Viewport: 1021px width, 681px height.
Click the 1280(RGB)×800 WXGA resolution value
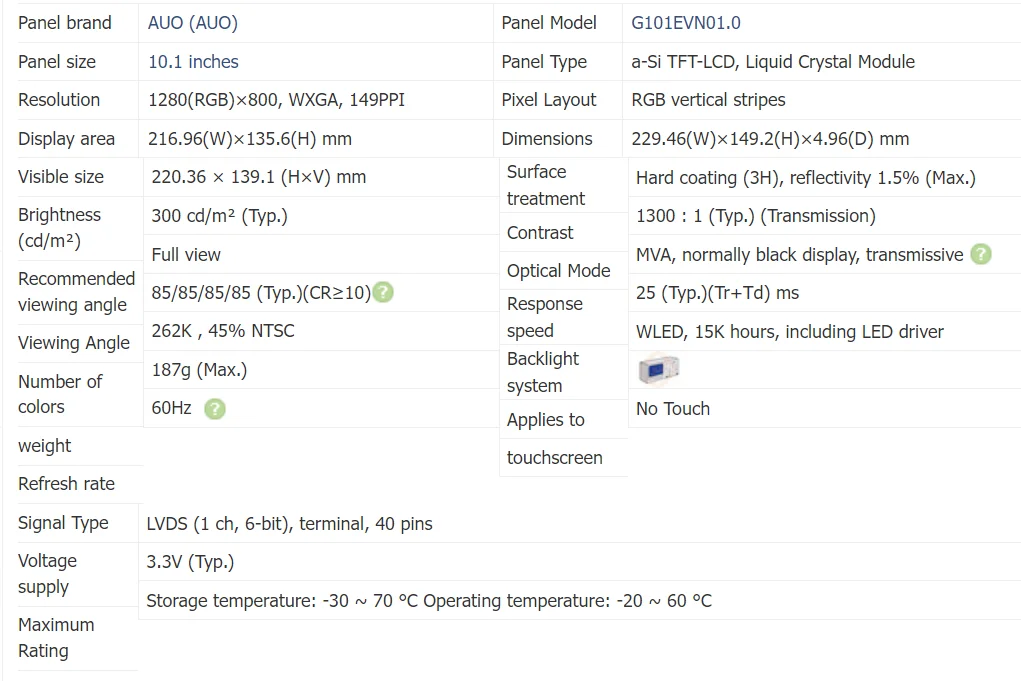[276, 100]
